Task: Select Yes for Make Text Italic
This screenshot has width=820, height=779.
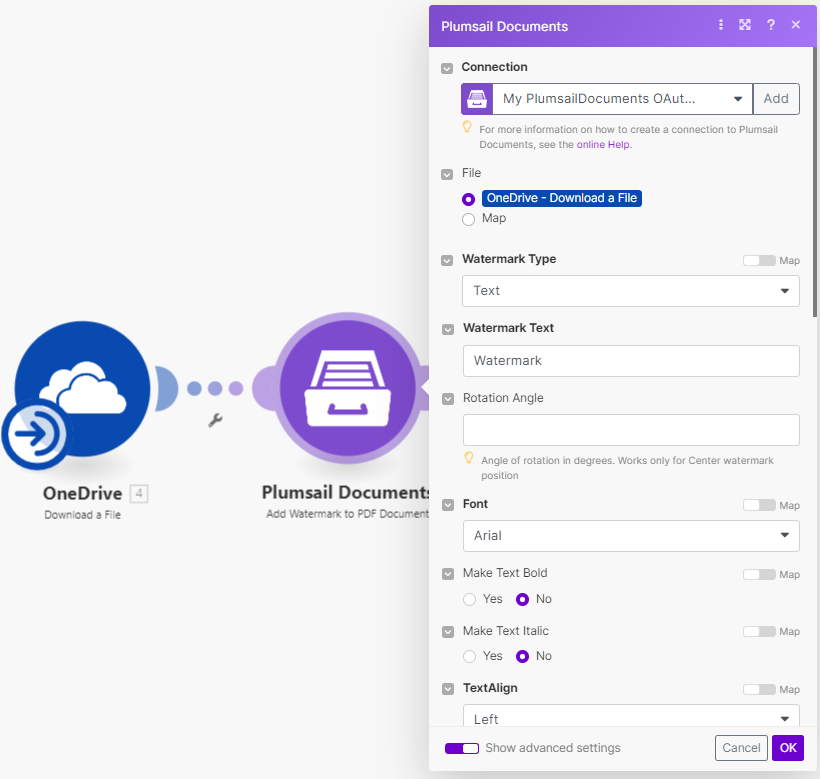Action: (470, 656)
